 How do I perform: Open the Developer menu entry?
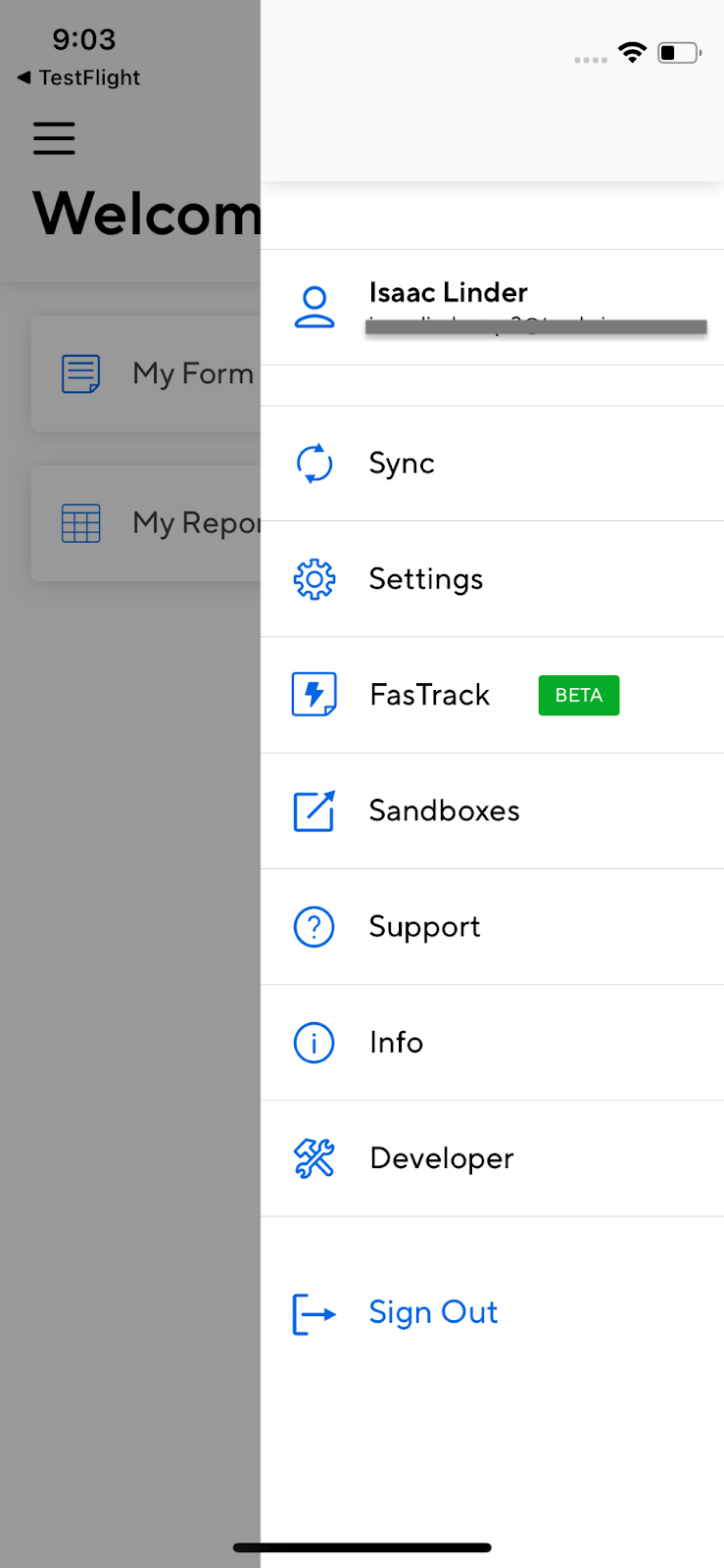point(441,1158)
